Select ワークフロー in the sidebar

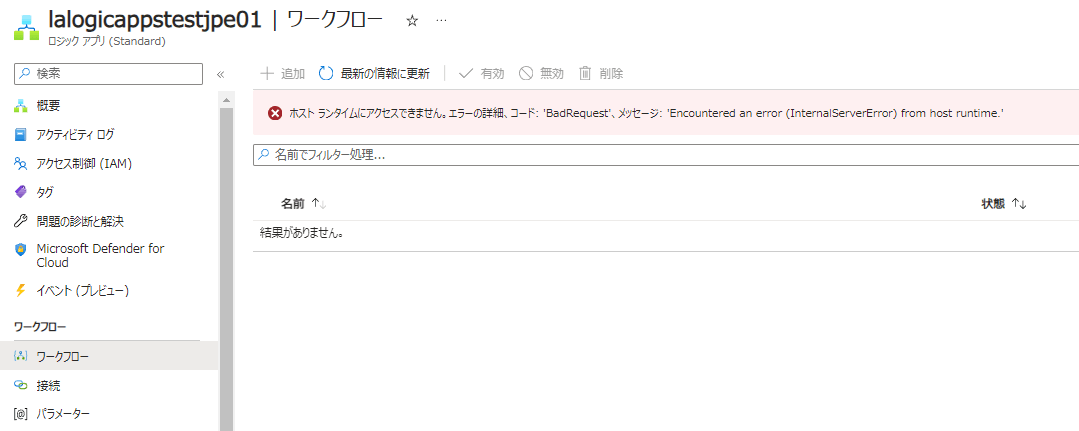(x=109, y=356)
